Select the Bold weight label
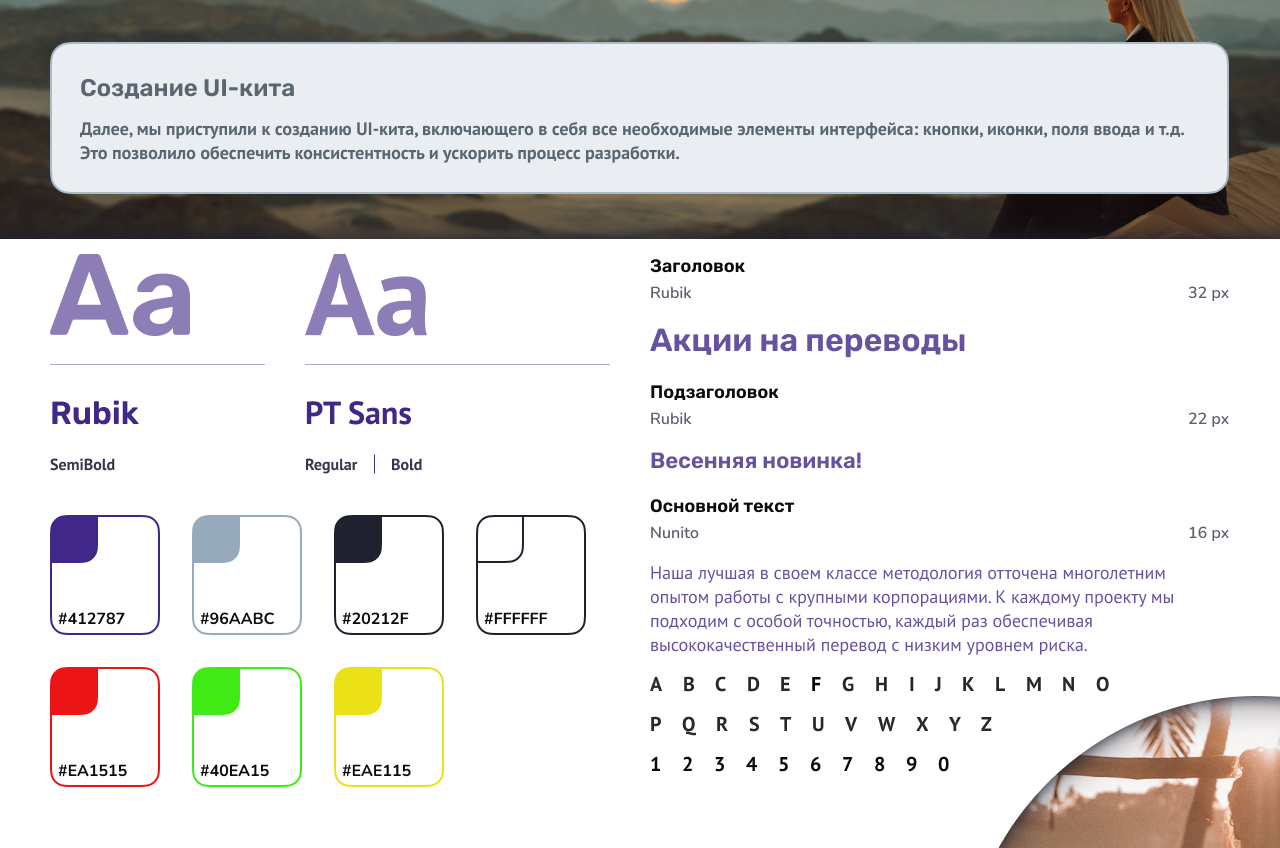 pyautogui.click(x=406, y=465)
